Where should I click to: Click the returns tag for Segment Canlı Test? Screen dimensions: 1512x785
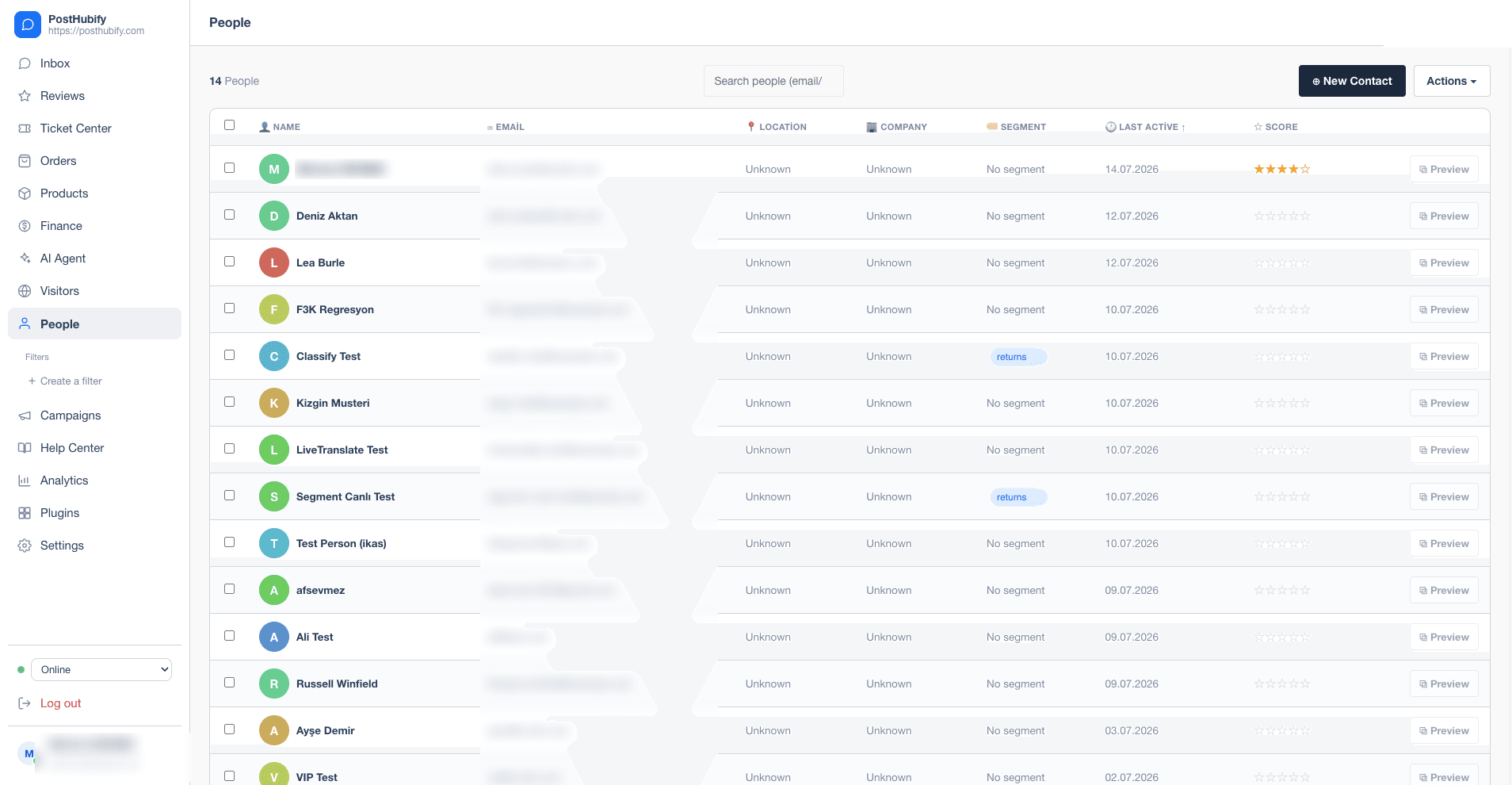point(1018,497)
